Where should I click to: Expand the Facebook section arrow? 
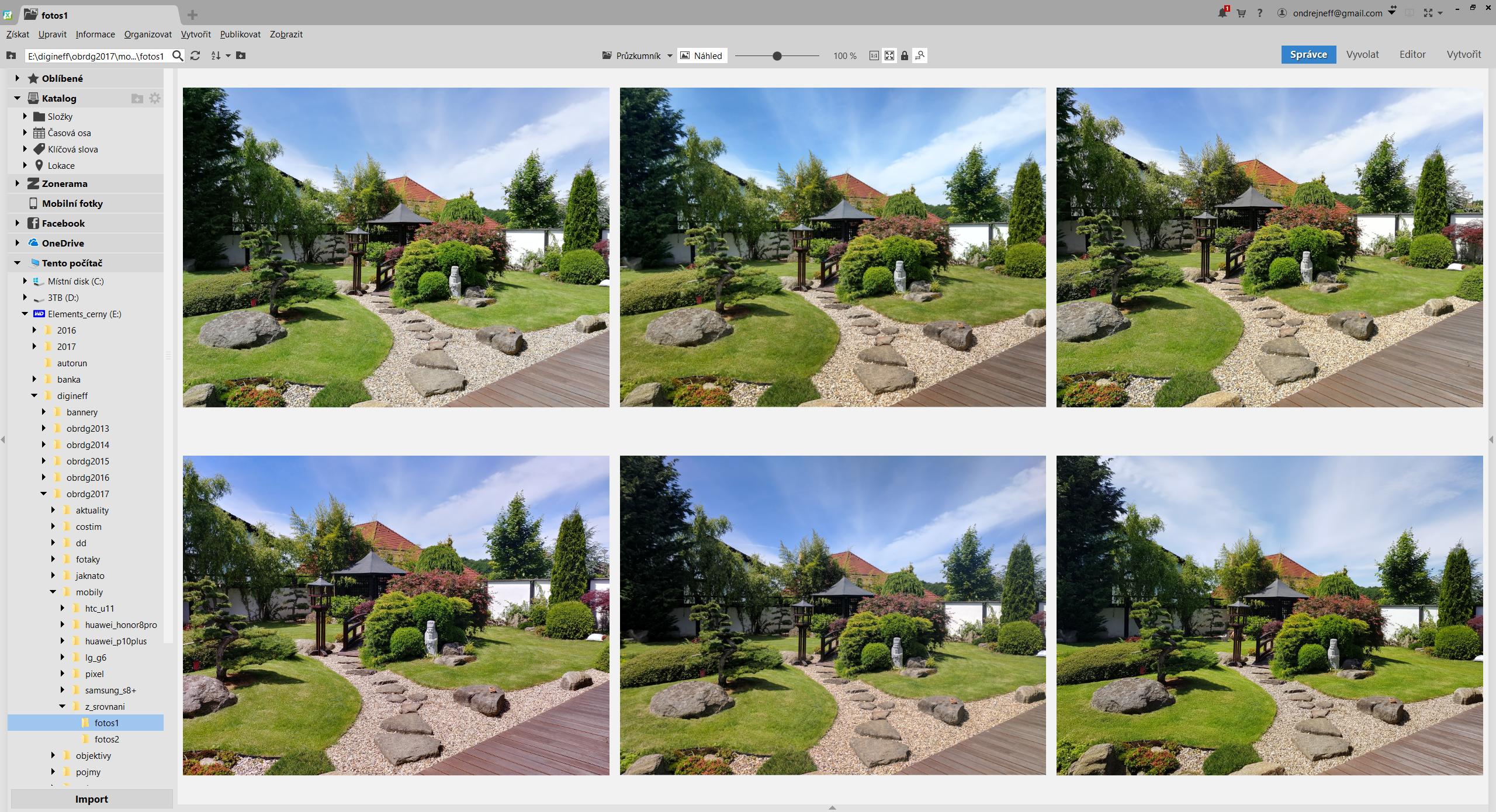click(x=17, y=223)
